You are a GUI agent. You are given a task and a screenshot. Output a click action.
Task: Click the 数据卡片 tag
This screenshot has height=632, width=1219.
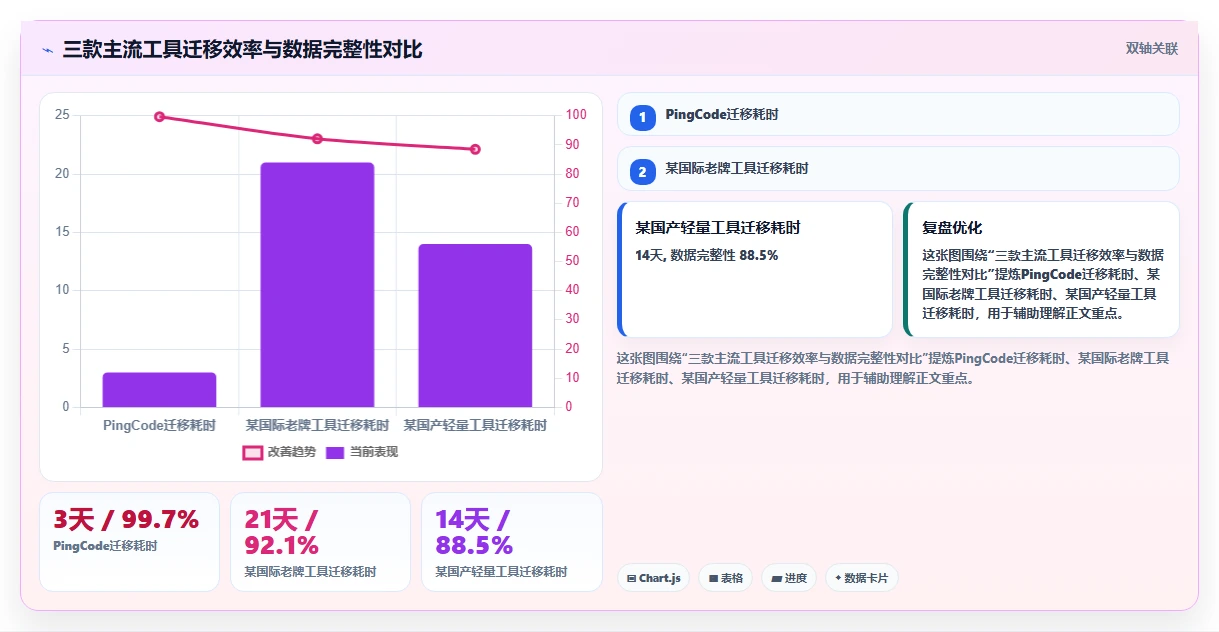click(x=861, y=578)
